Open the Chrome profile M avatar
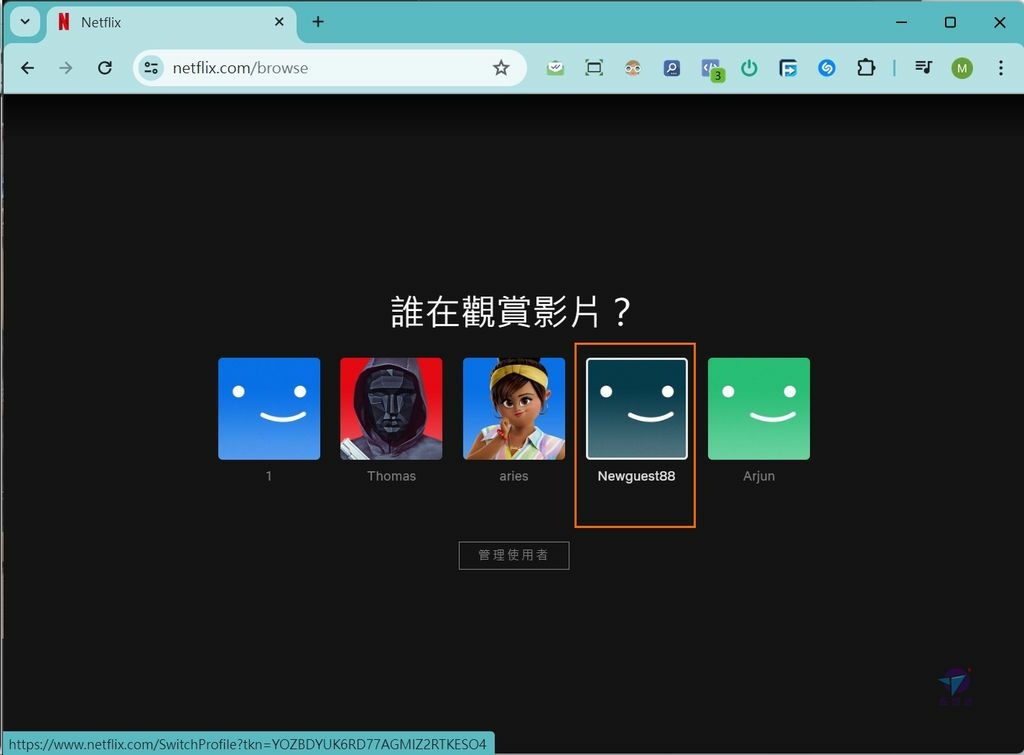 [962, 68]
